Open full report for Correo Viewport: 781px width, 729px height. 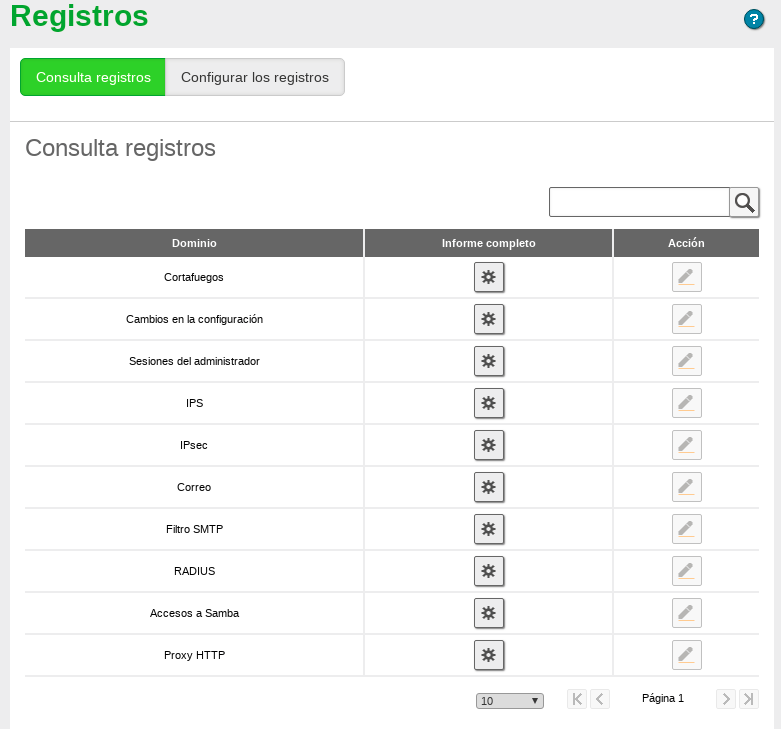489,487
